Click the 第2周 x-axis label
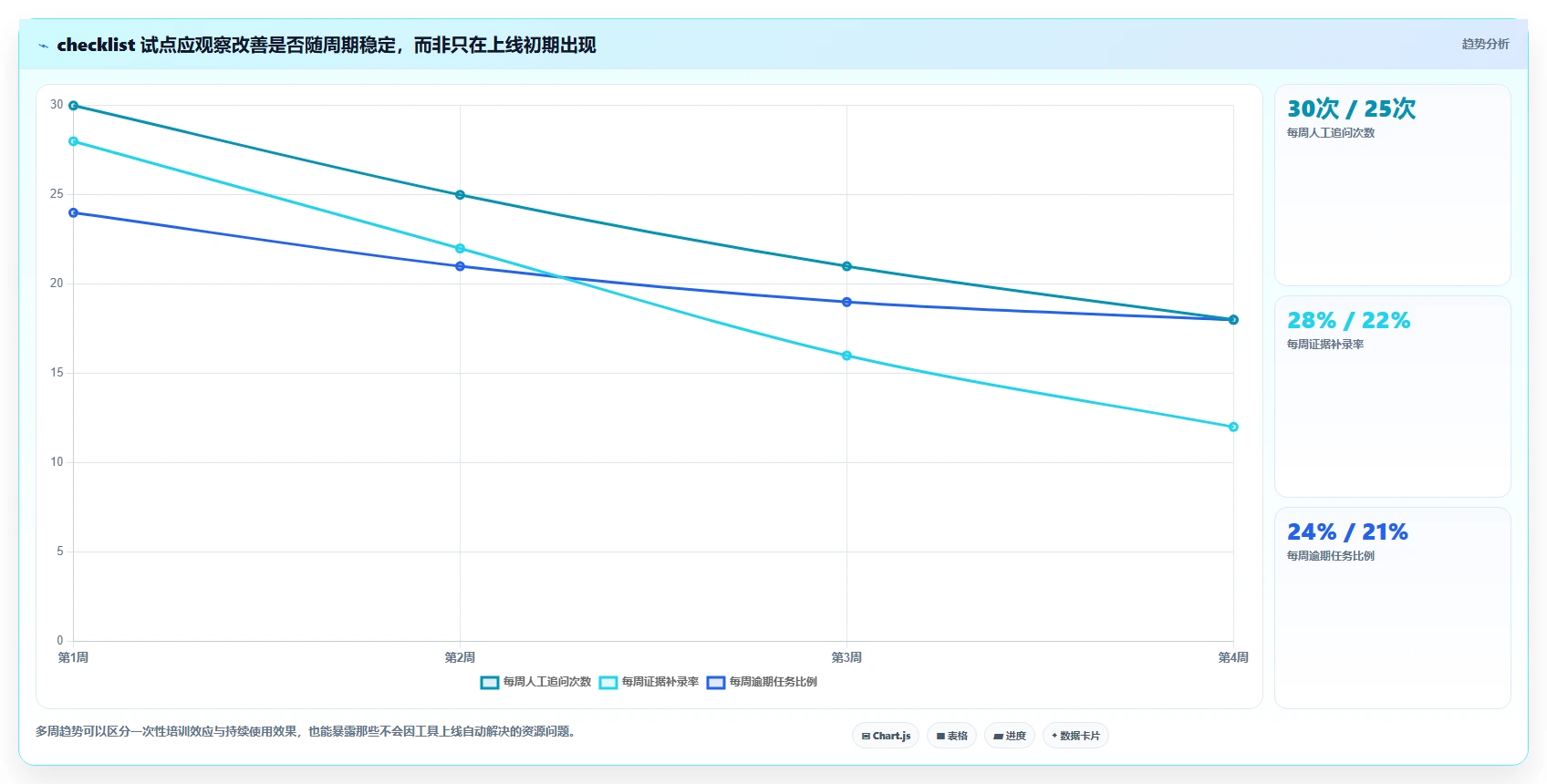The image size is (1547, 784). click(460, 657)
